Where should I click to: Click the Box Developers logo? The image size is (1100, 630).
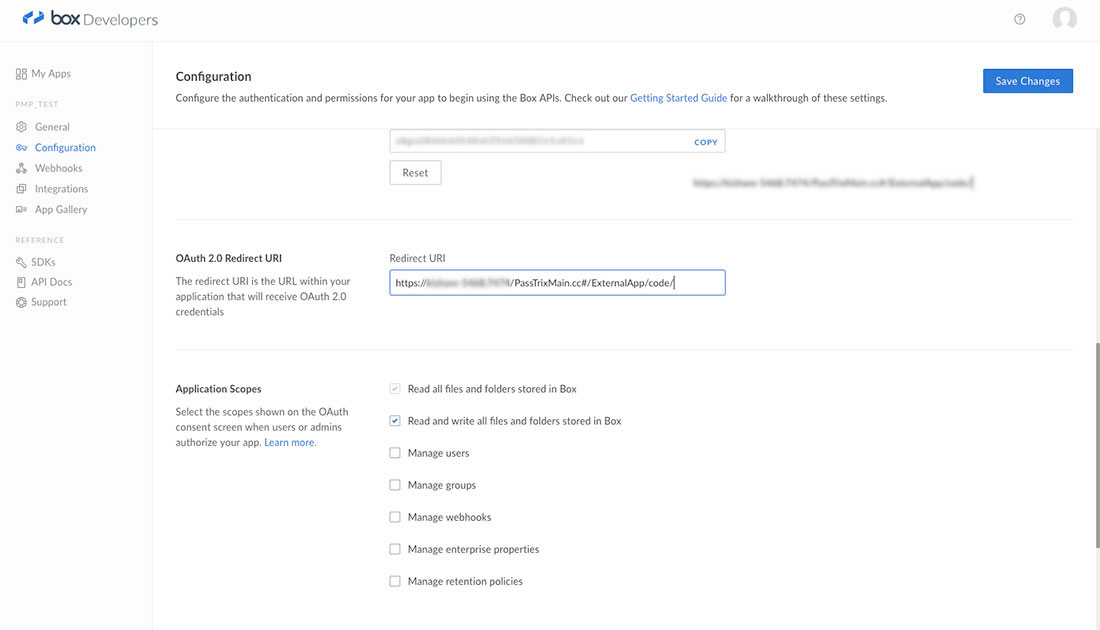pyautogui.click(x=90, y=19)
